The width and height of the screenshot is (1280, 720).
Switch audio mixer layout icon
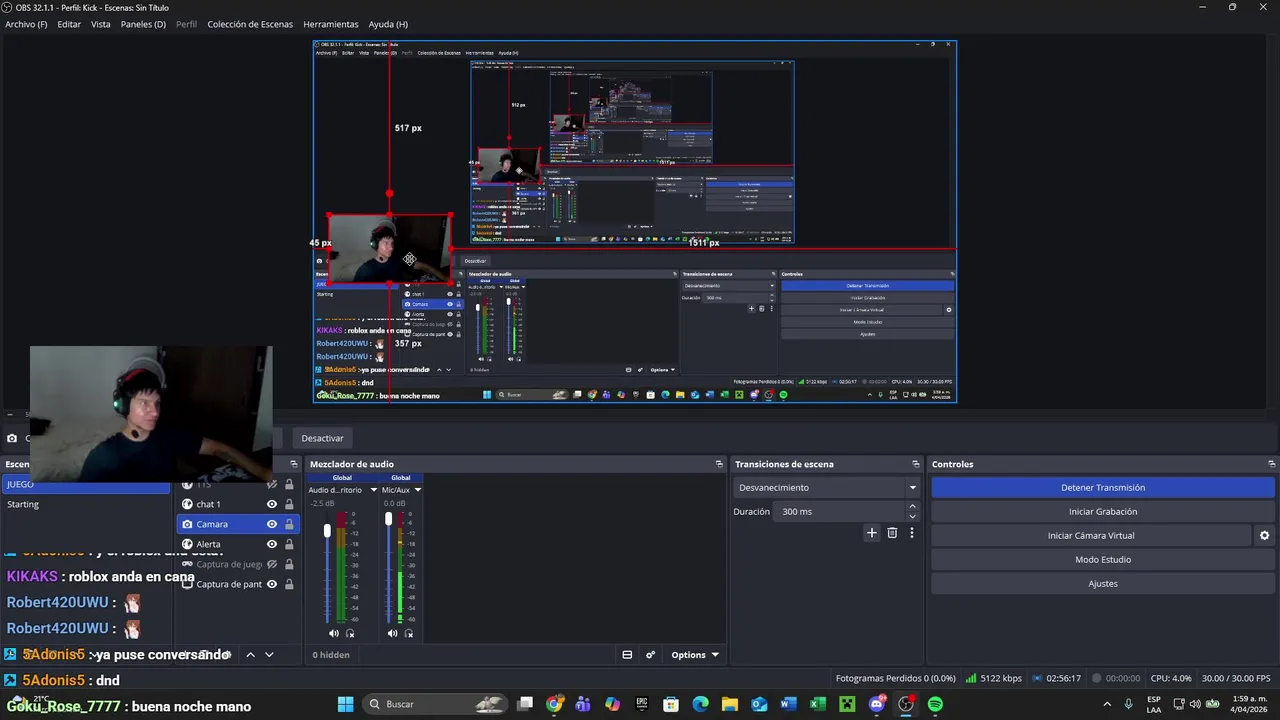[x=627, y=655]
